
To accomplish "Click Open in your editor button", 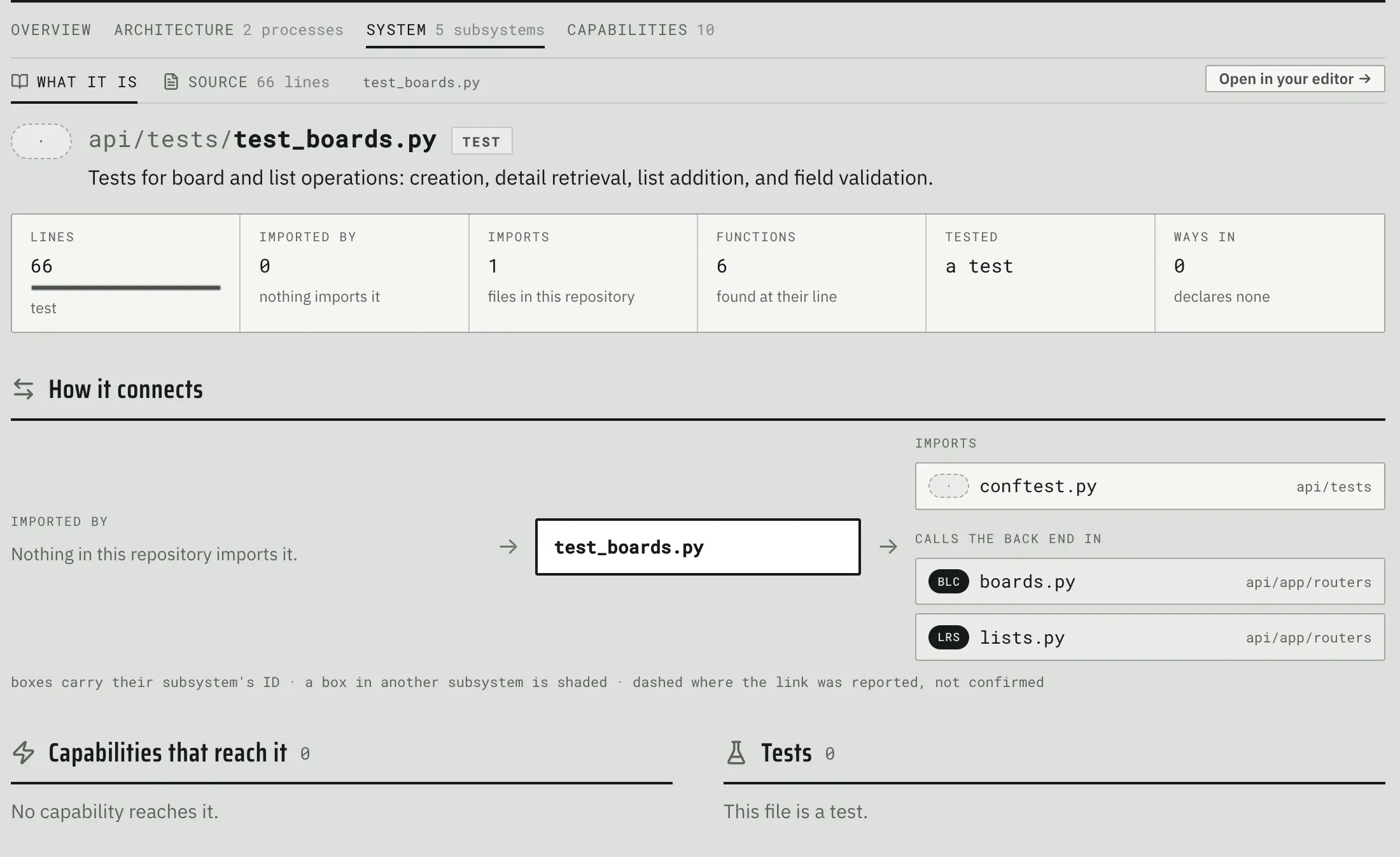I will [x=1295, y=79].
